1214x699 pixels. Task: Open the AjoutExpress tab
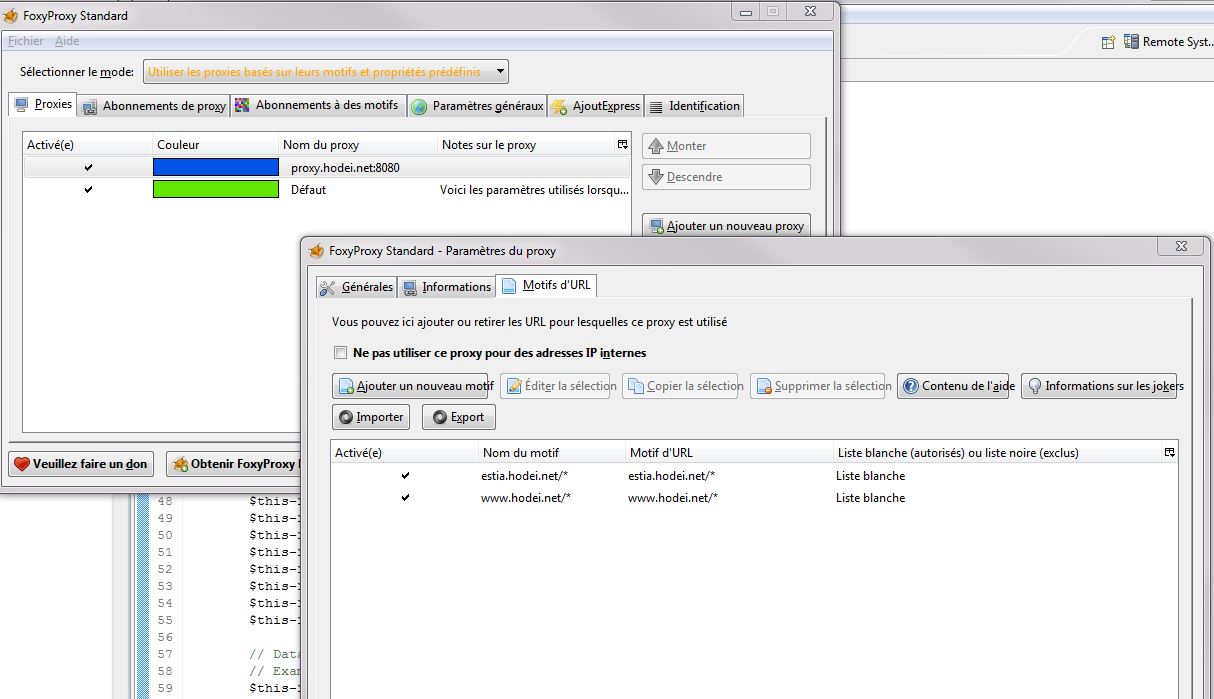[x=595, y=106]
